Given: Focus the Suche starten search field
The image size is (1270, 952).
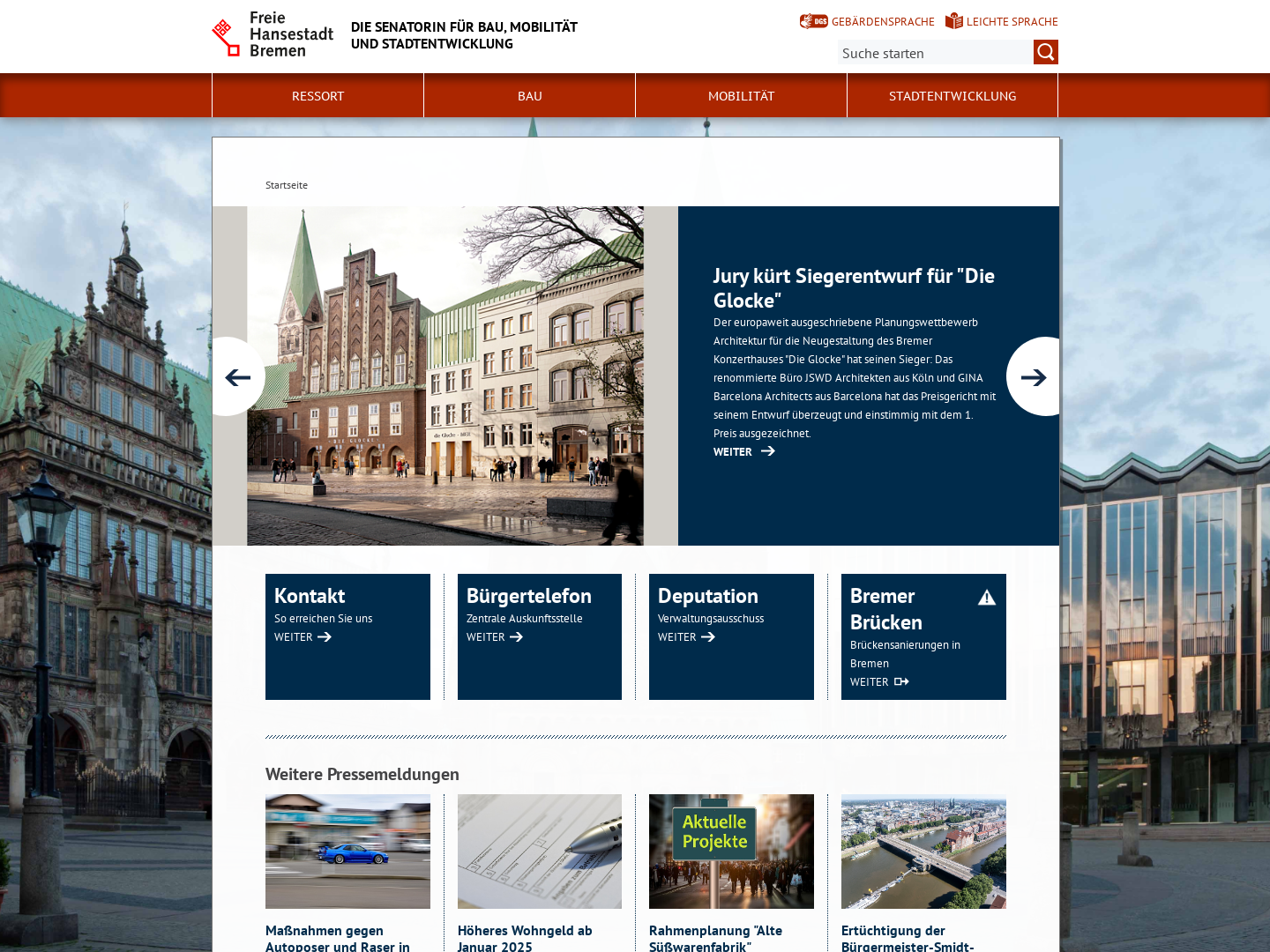Looking at the screenshot, I should pos(935,53).
